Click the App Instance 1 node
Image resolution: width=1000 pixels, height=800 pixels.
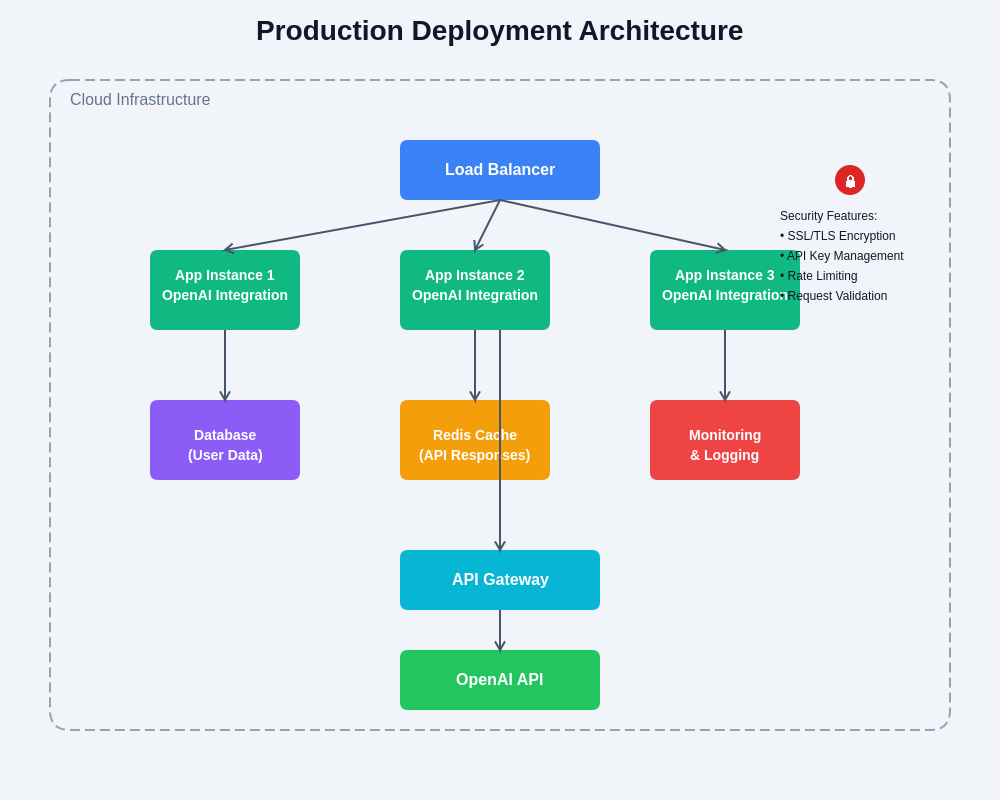[x=225, y=290]
